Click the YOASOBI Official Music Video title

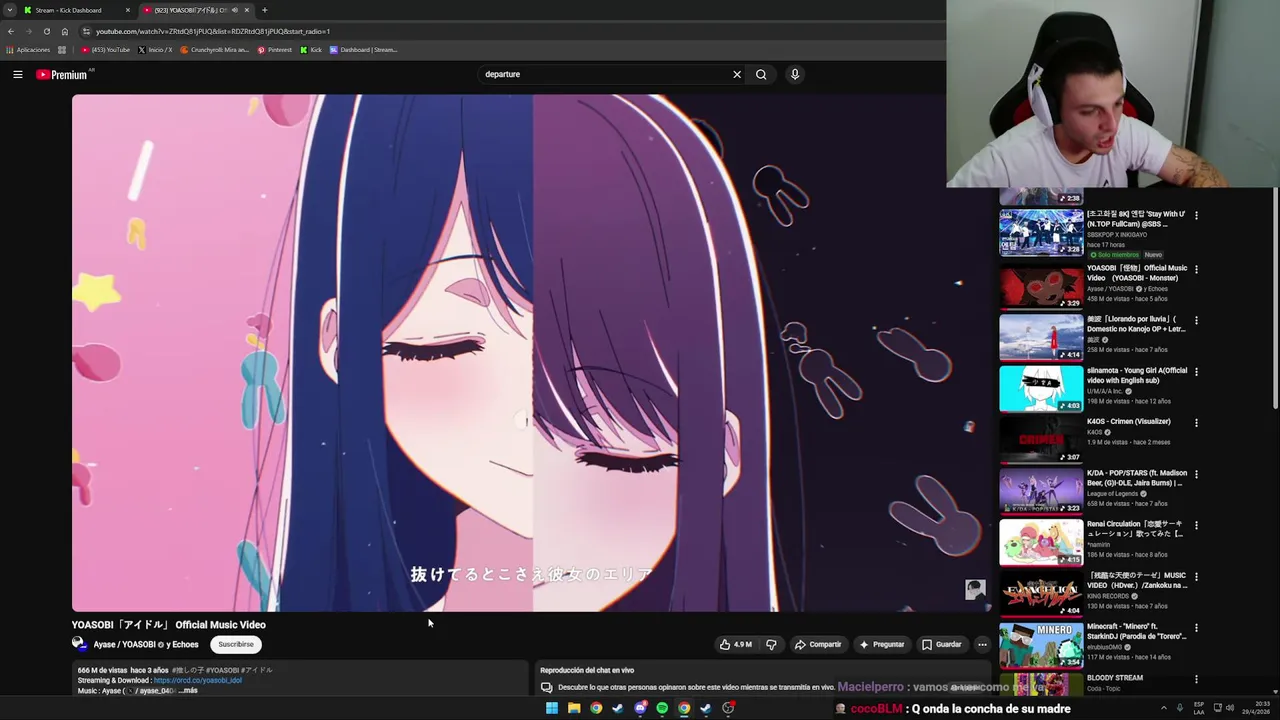169,625
